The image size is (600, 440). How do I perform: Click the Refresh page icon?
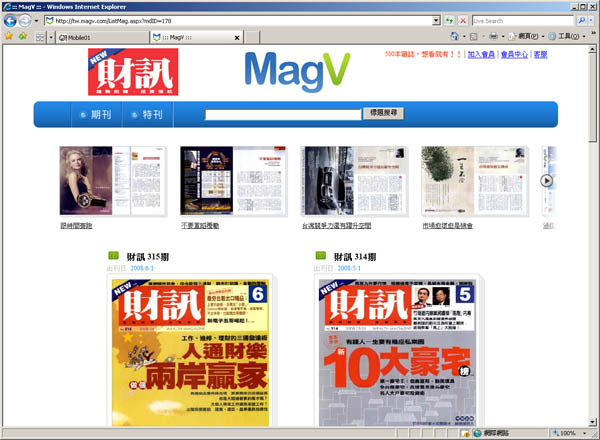pyautogui.click(x=449, y=21)
